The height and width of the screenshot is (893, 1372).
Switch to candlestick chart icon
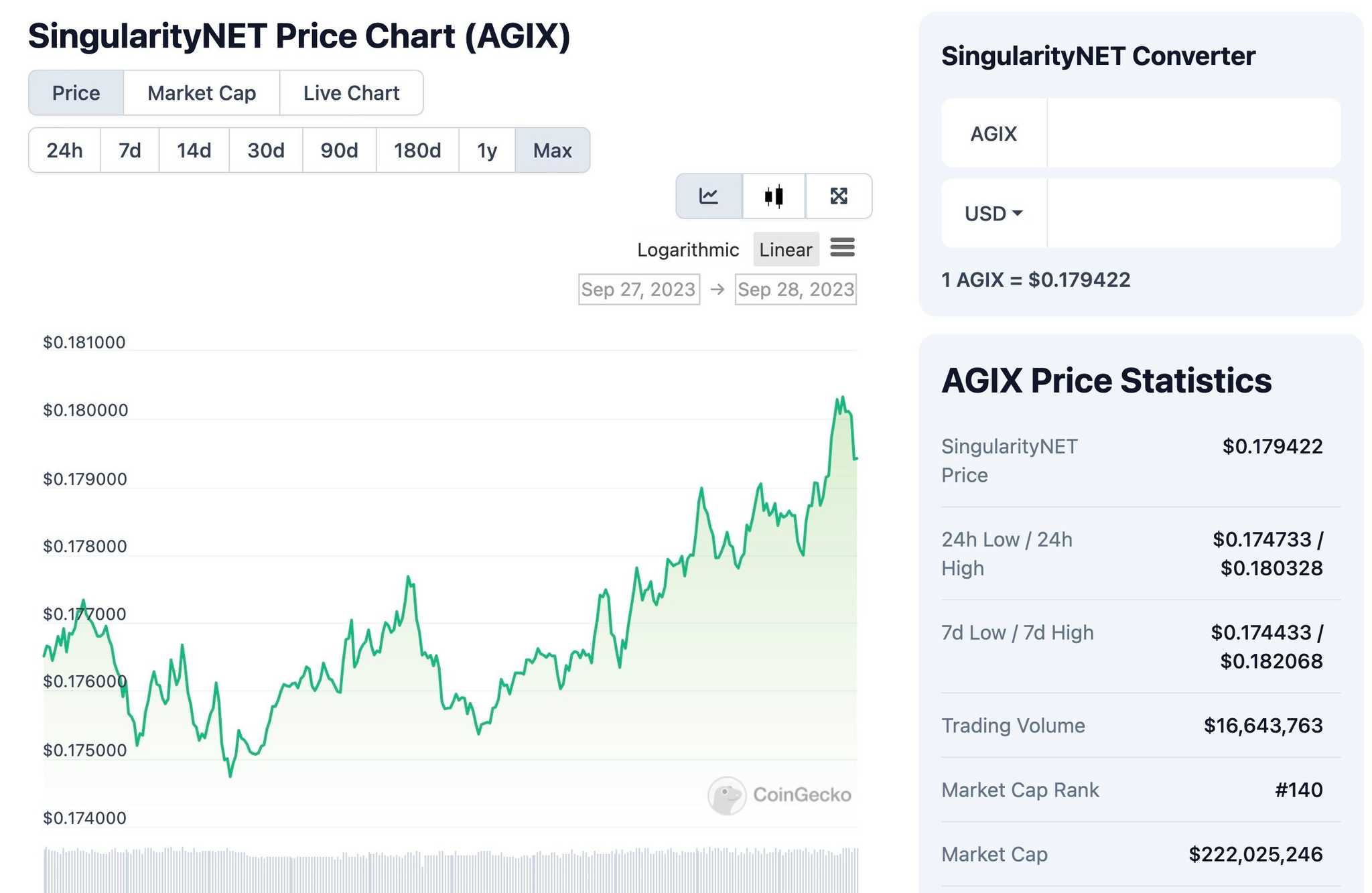(x=774, y=196)
